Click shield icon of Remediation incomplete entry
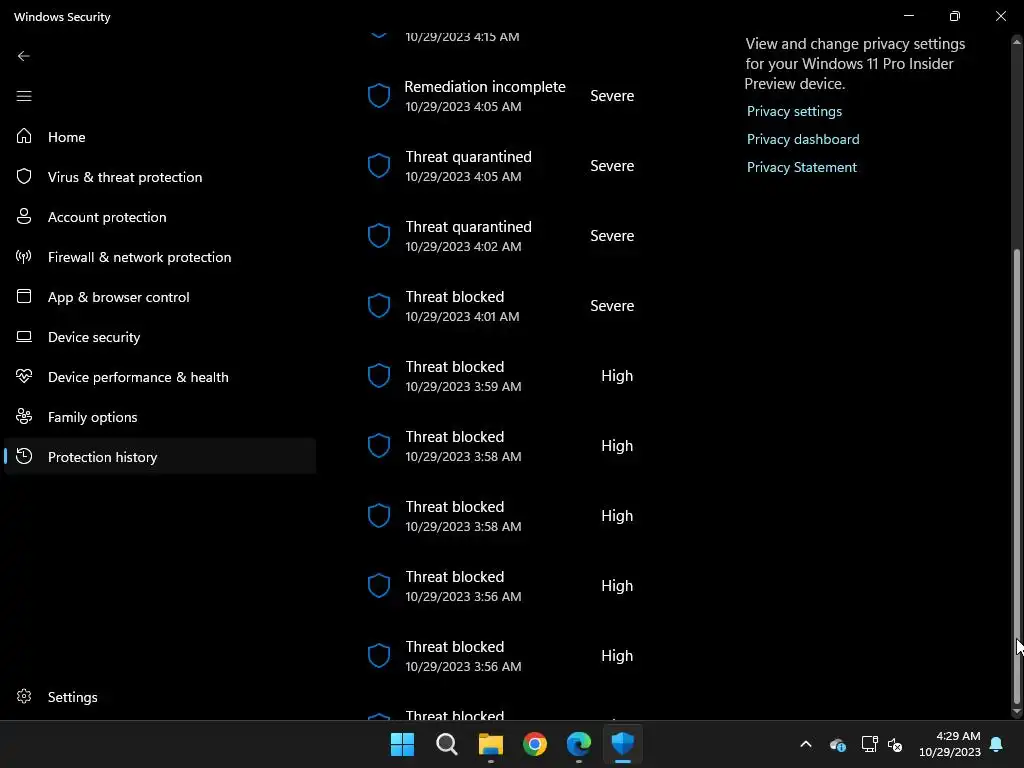 click(379, 96)
